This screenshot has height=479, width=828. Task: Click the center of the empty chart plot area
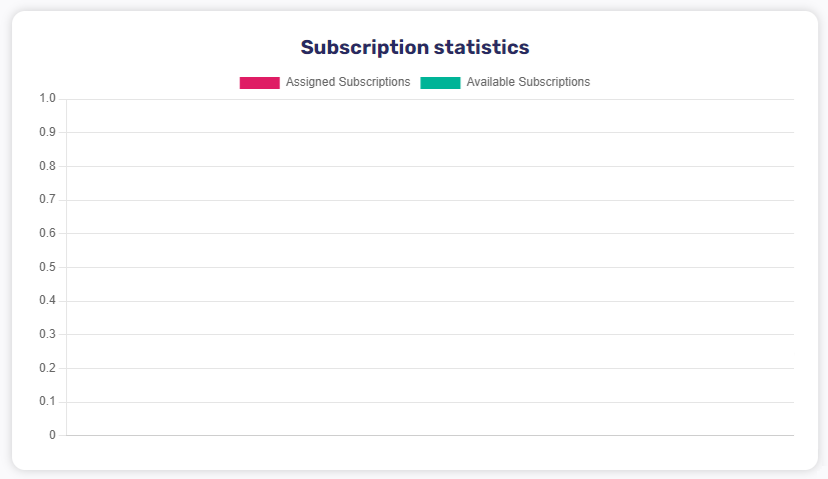click(x=430, y=267)
